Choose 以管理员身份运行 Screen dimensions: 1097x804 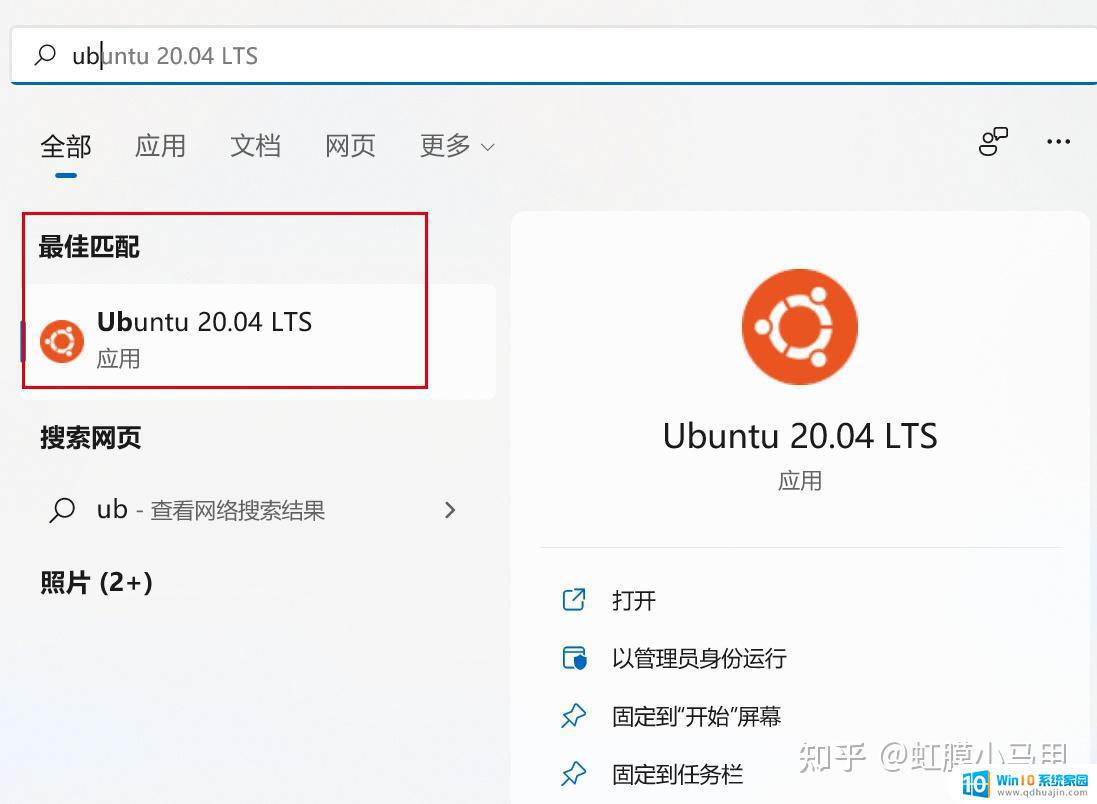[x=699, y=658]
